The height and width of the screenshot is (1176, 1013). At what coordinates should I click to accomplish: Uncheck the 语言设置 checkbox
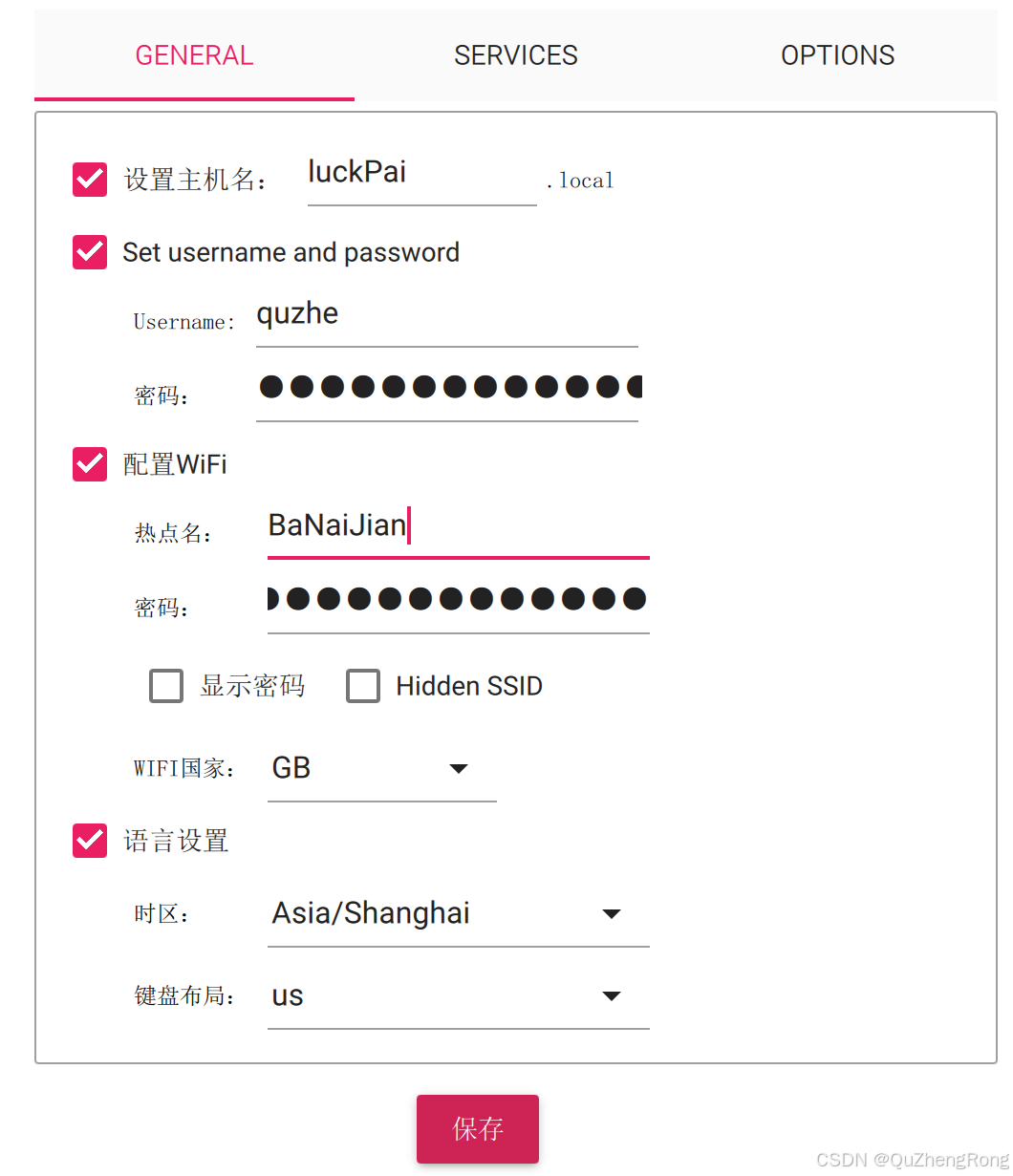point(90,841)
